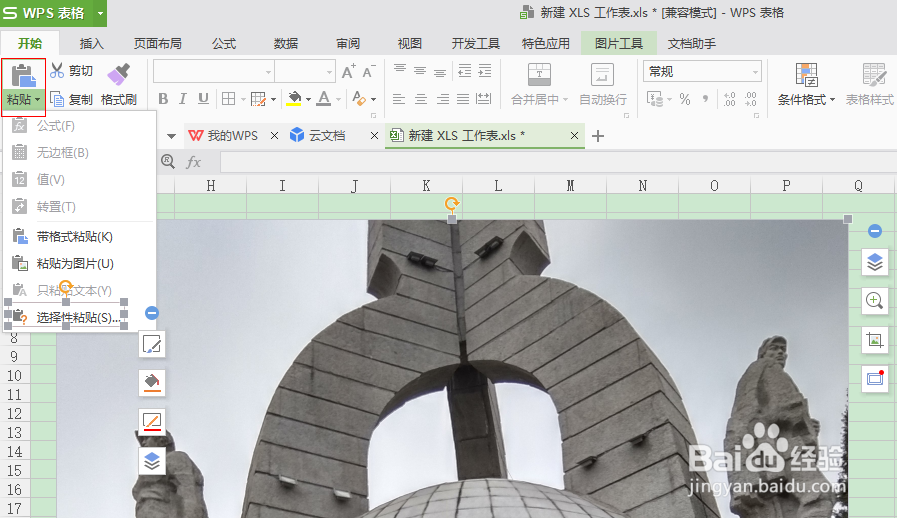Click the distributed alignment icon

[x=483, y=99]
